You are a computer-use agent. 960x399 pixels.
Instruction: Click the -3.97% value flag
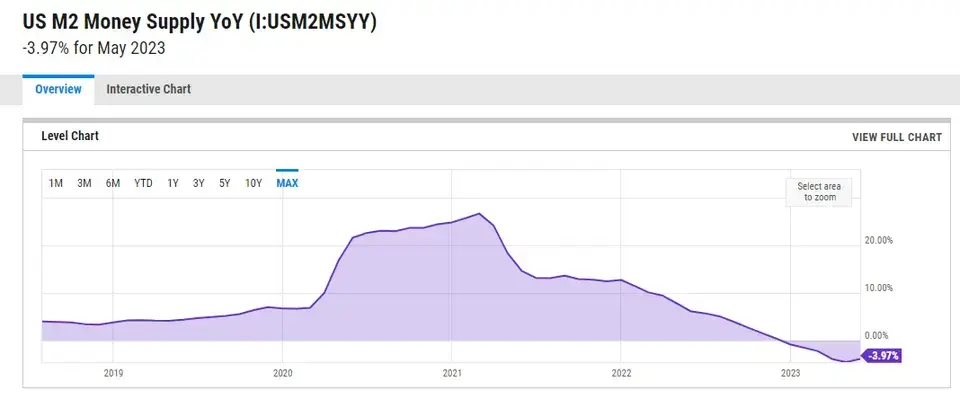click(881, 356)
